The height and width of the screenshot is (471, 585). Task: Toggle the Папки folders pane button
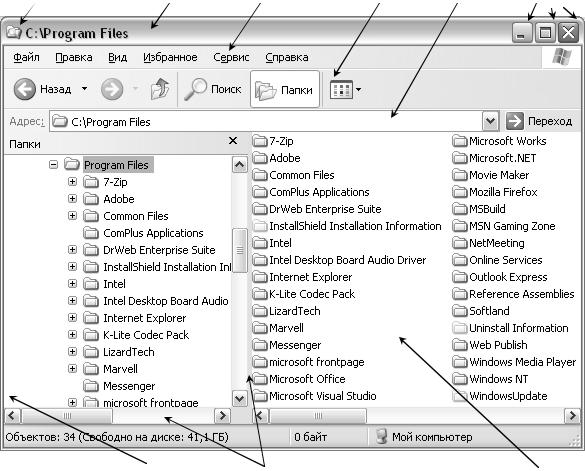[x=285, y=90]
